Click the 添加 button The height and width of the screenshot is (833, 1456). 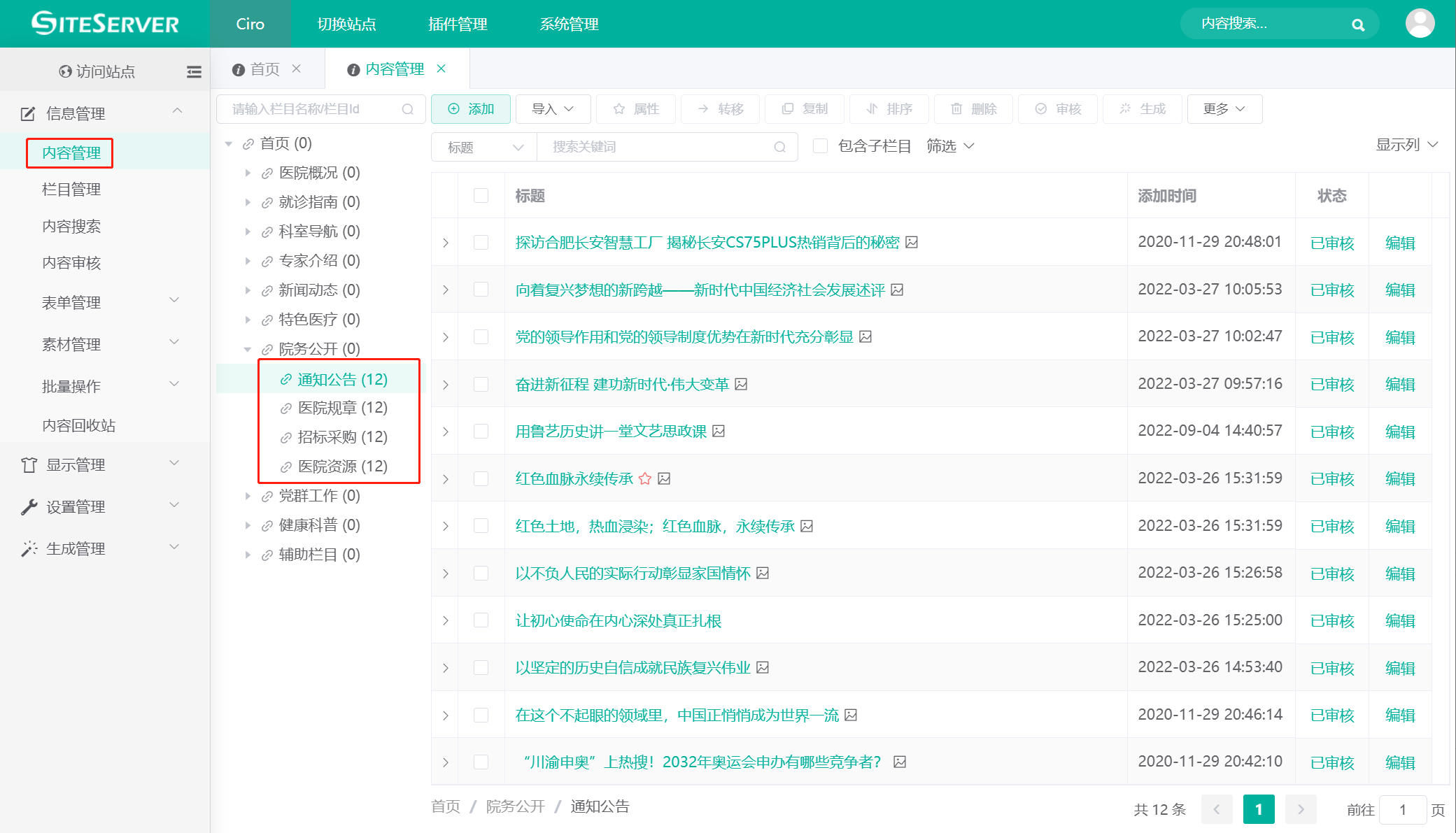(471, 109)
